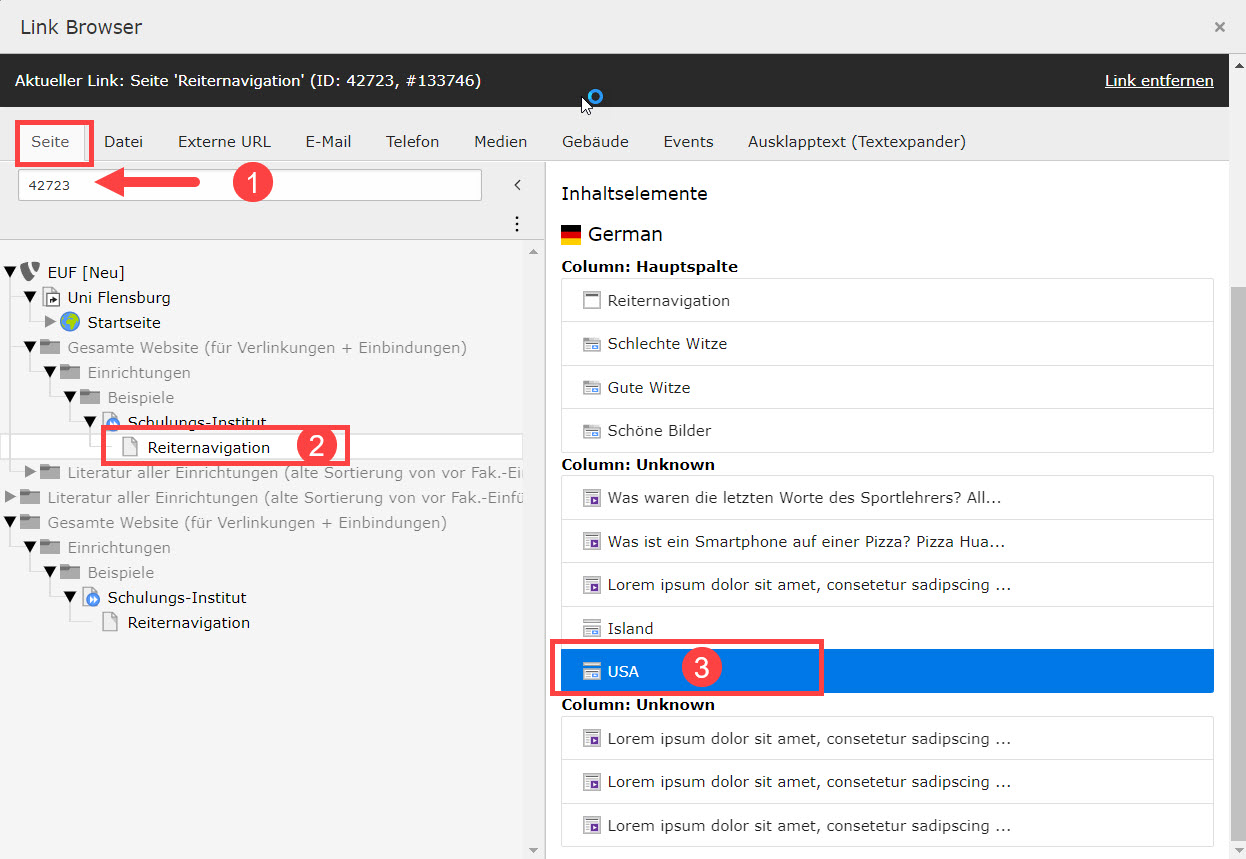Click the content icon next to Schlechte Witze
Viewport: 1246px width, 859px height.
(591, 344)
